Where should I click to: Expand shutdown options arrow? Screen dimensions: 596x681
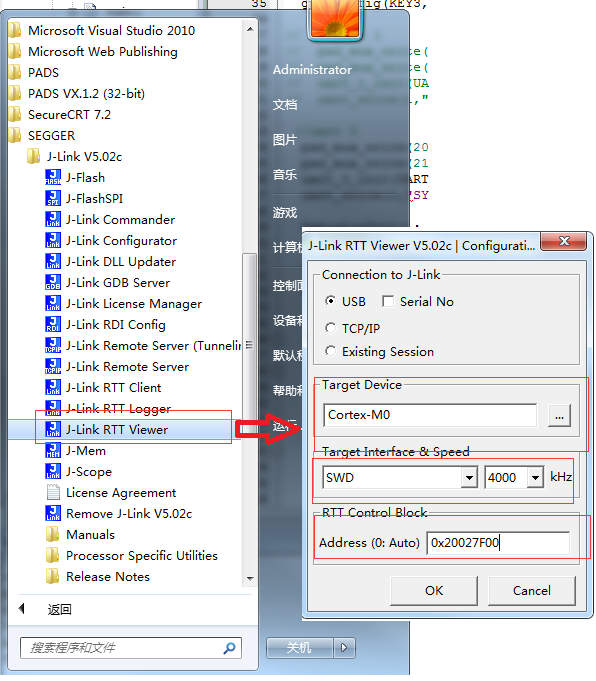point(344,648)
